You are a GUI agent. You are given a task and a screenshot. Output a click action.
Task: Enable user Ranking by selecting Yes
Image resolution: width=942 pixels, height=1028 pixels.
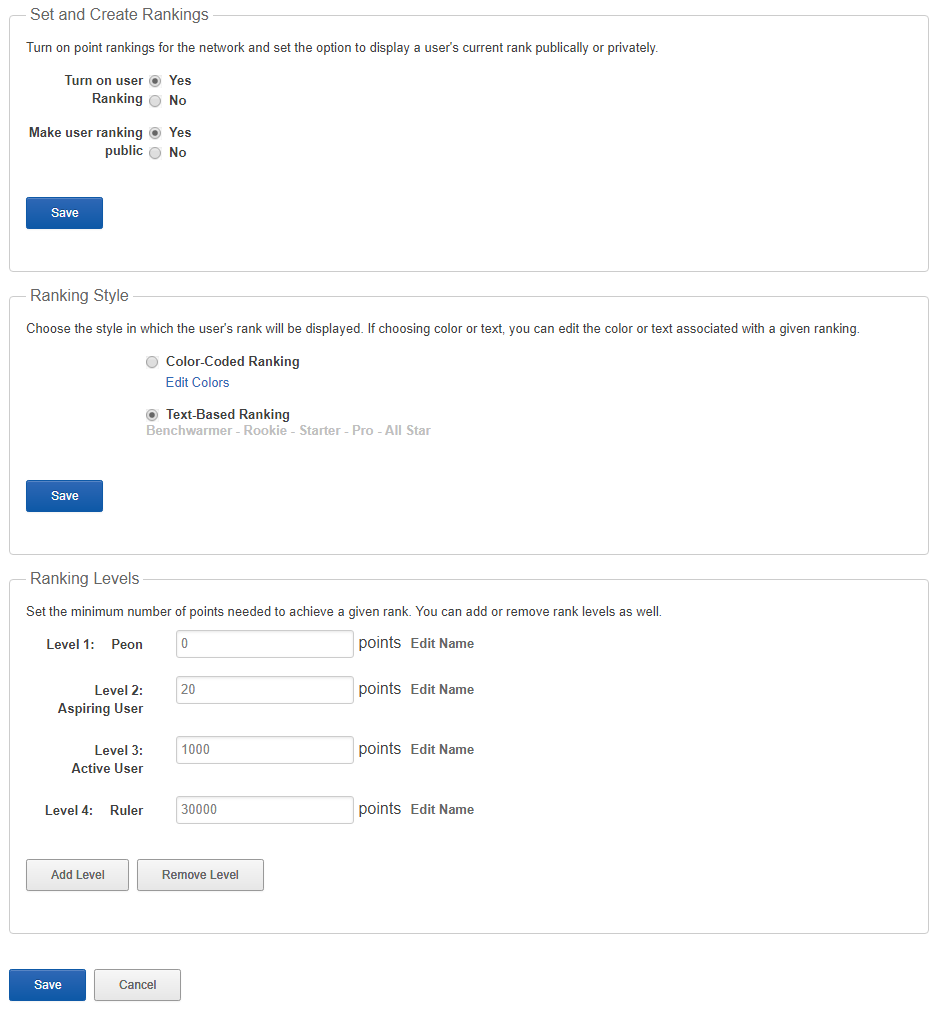155,80
